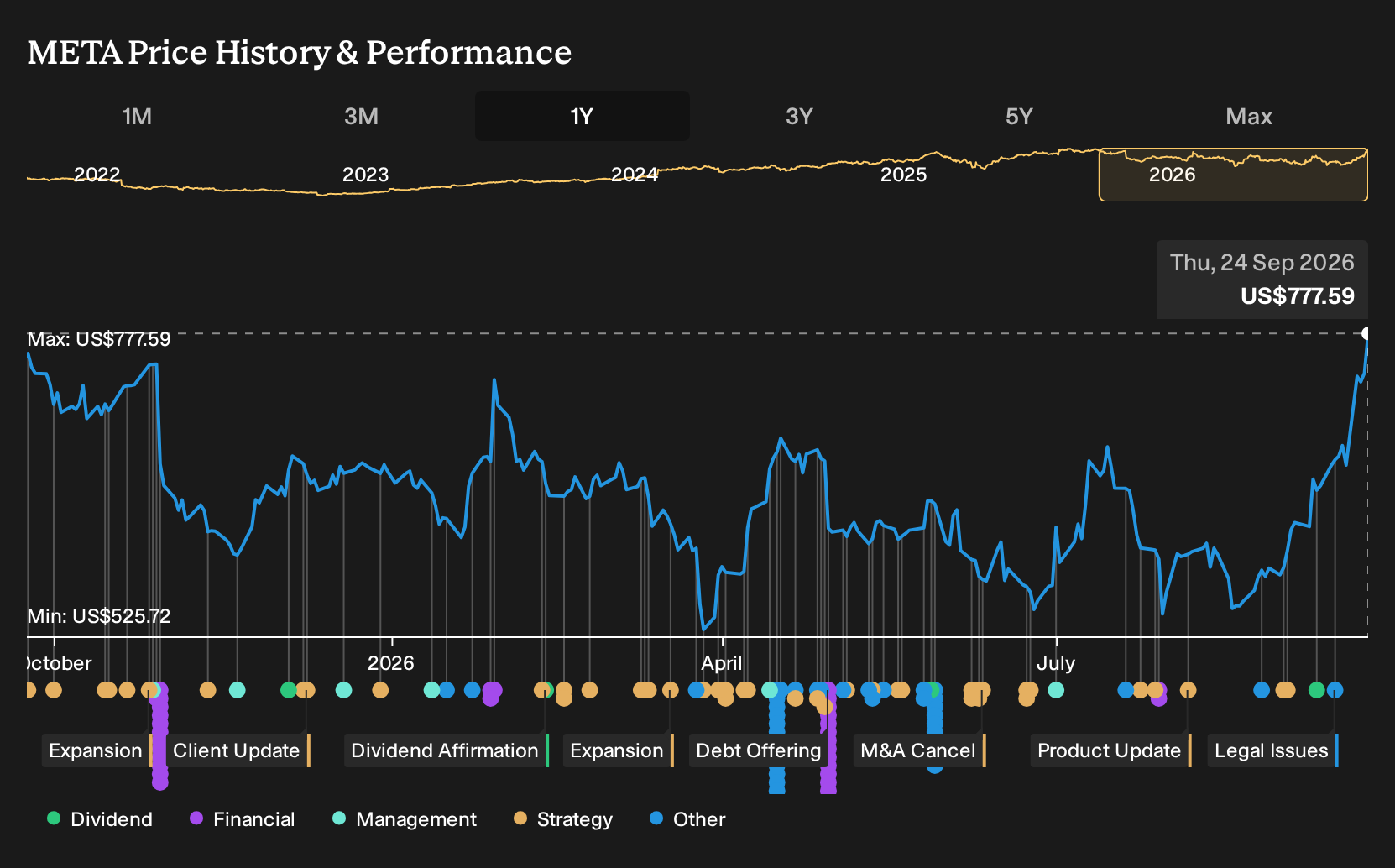Open the Product Update event label

(x=1111, y=750)
